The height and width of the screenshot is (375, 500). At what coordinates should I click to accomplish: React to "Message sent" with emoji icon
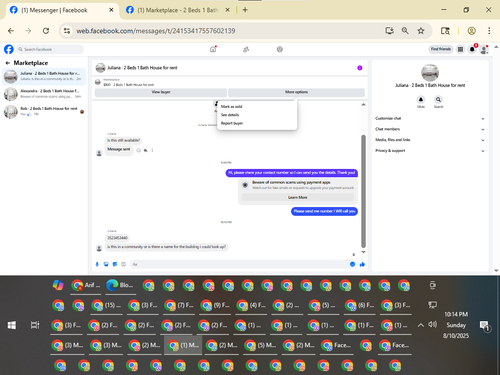click(139, 150)
